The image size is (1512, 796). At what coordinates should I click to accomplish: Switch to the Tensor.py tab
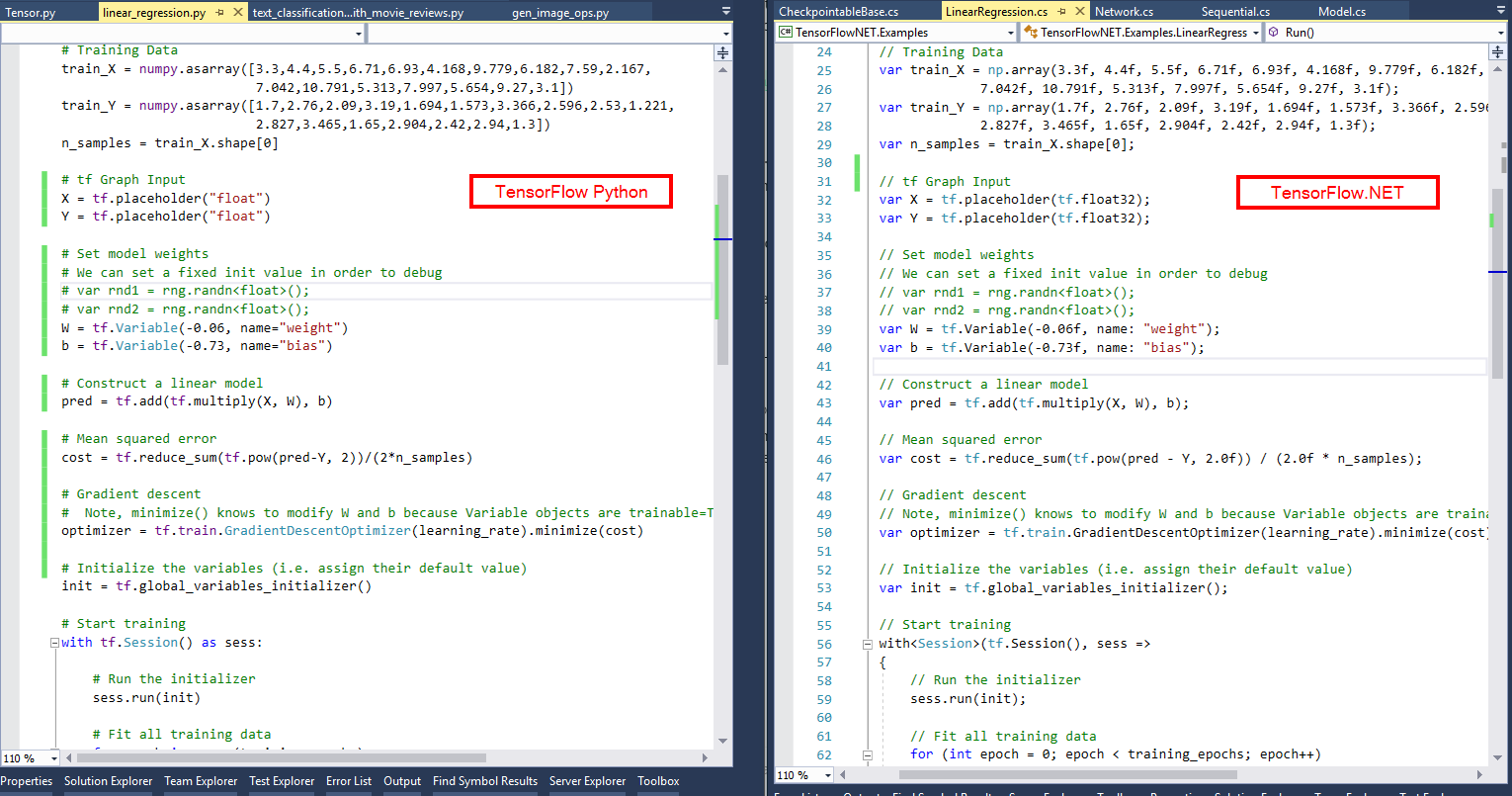coord(30,10)
